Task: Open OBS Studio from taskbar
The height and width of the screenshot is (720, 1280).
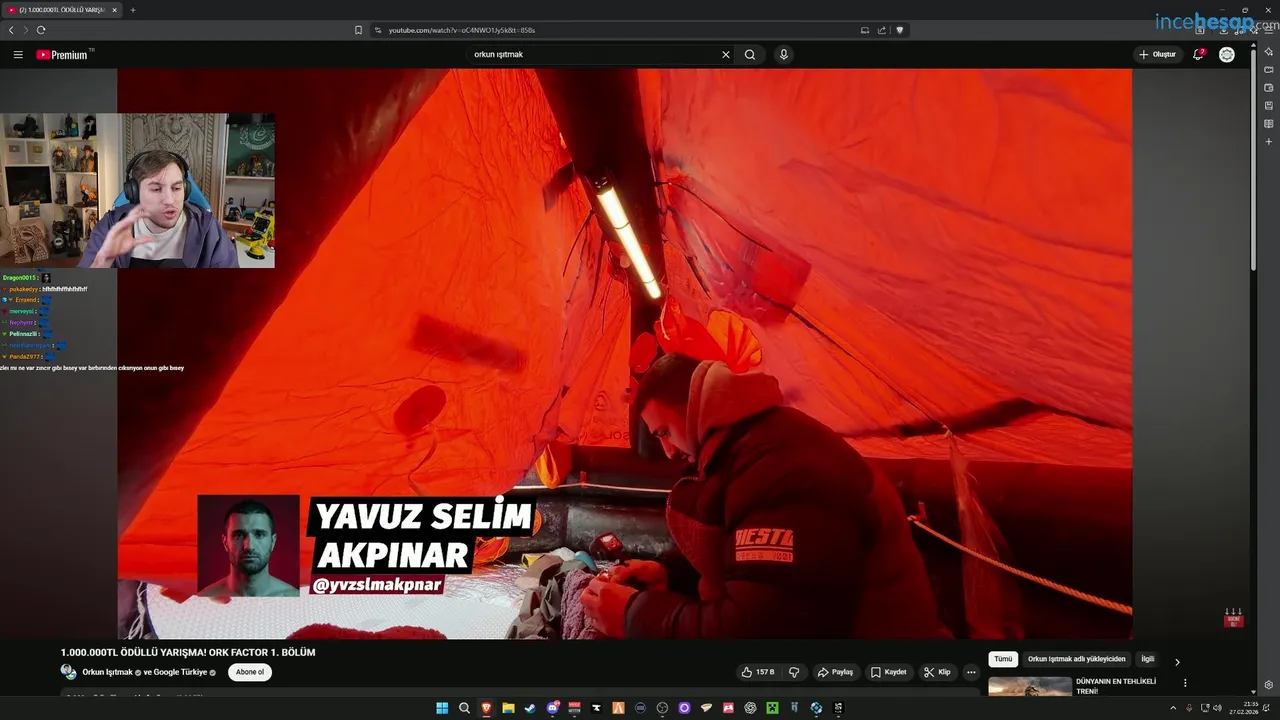Action: point(662,708)
